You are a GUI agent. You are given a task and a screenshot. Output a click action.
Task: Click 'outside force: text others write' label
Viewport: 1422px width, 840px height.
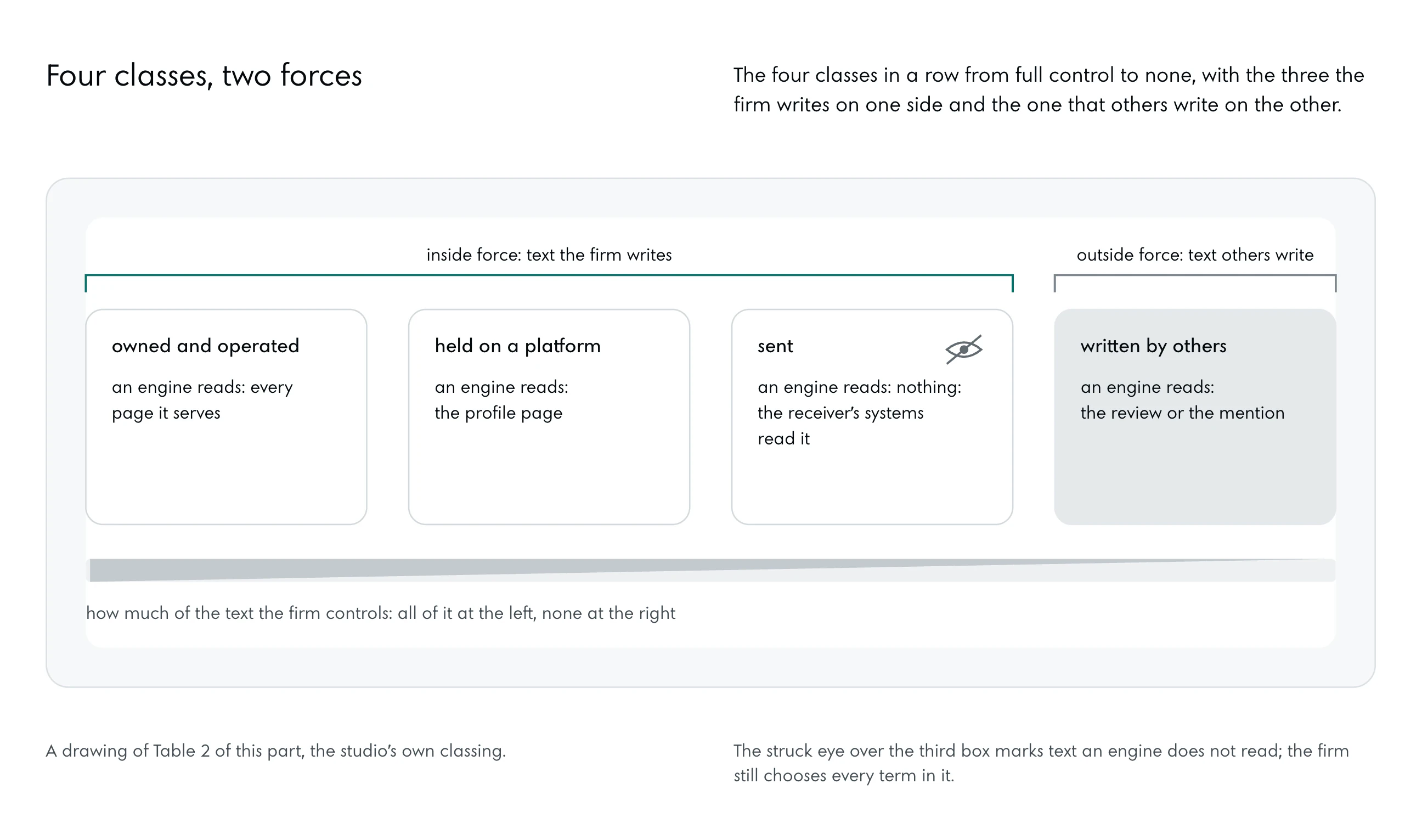[1194, 255]
